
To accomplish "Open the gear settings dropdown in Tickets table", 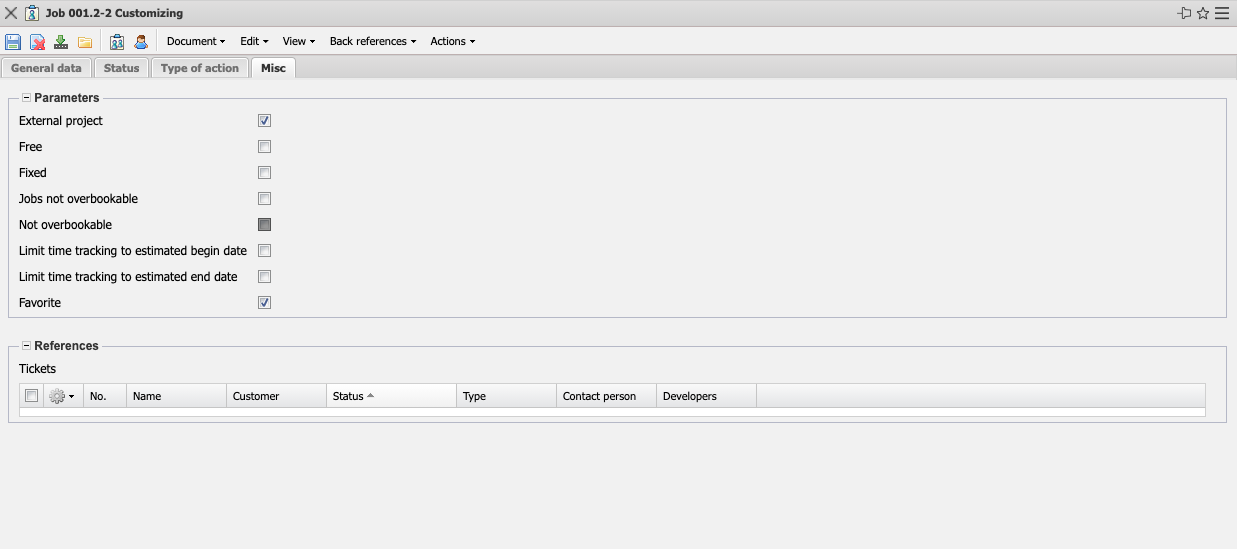I will coord(62,397).
